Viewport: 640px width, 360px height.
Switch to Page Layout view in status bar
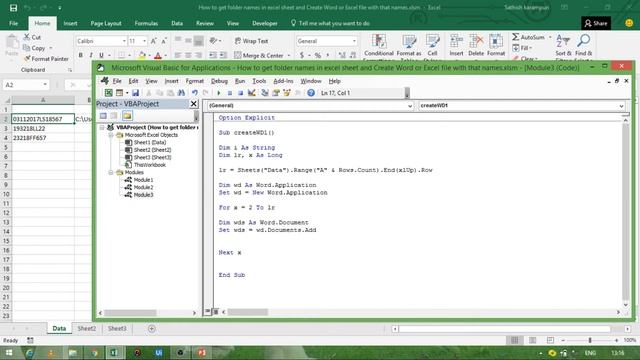pos(532,340)
